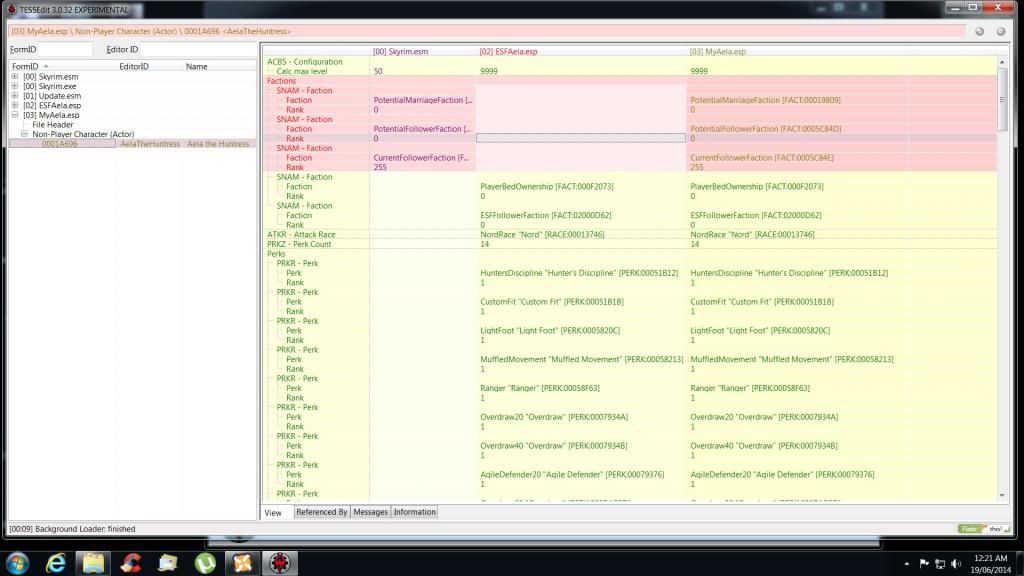The image size is (1024, 576).
Task: Open Internet Explorer from the taskbar
Action: (56, 563)
